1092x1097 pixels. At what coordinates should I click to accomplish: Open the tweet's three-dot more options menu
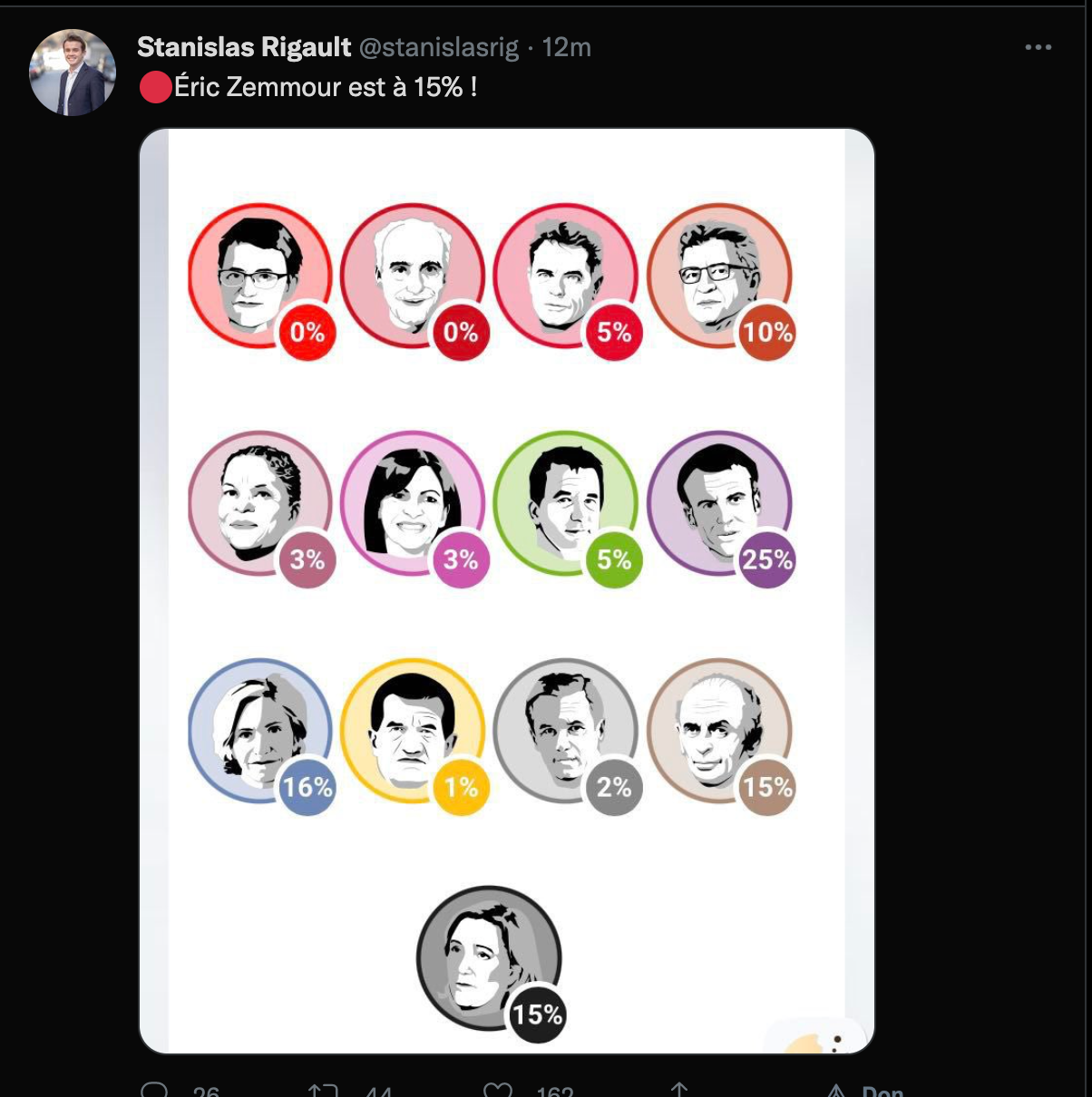1038,47
